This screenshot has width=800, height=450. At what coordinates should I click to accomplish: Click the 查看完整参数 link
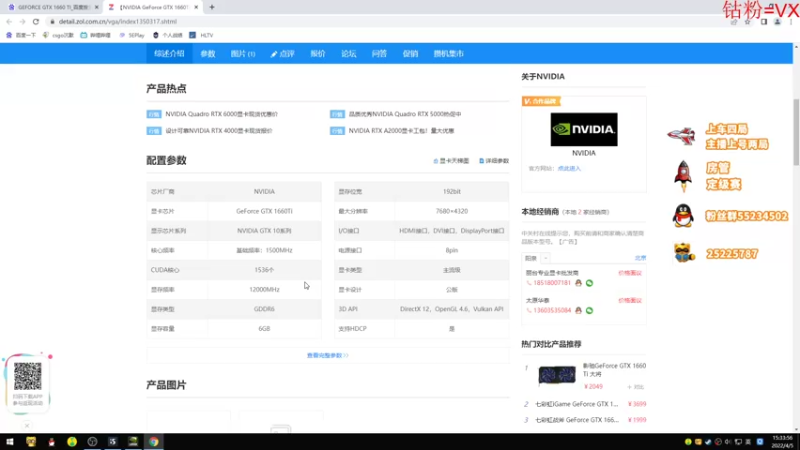pyautogui.click(x=328, y=356)
